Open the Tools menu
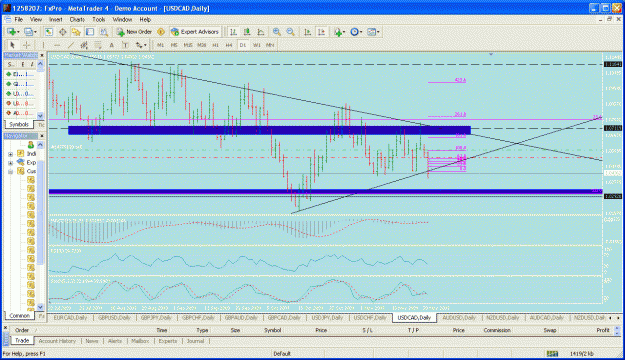The width and height of the screenshot is (625, 360). coord(98,20)
